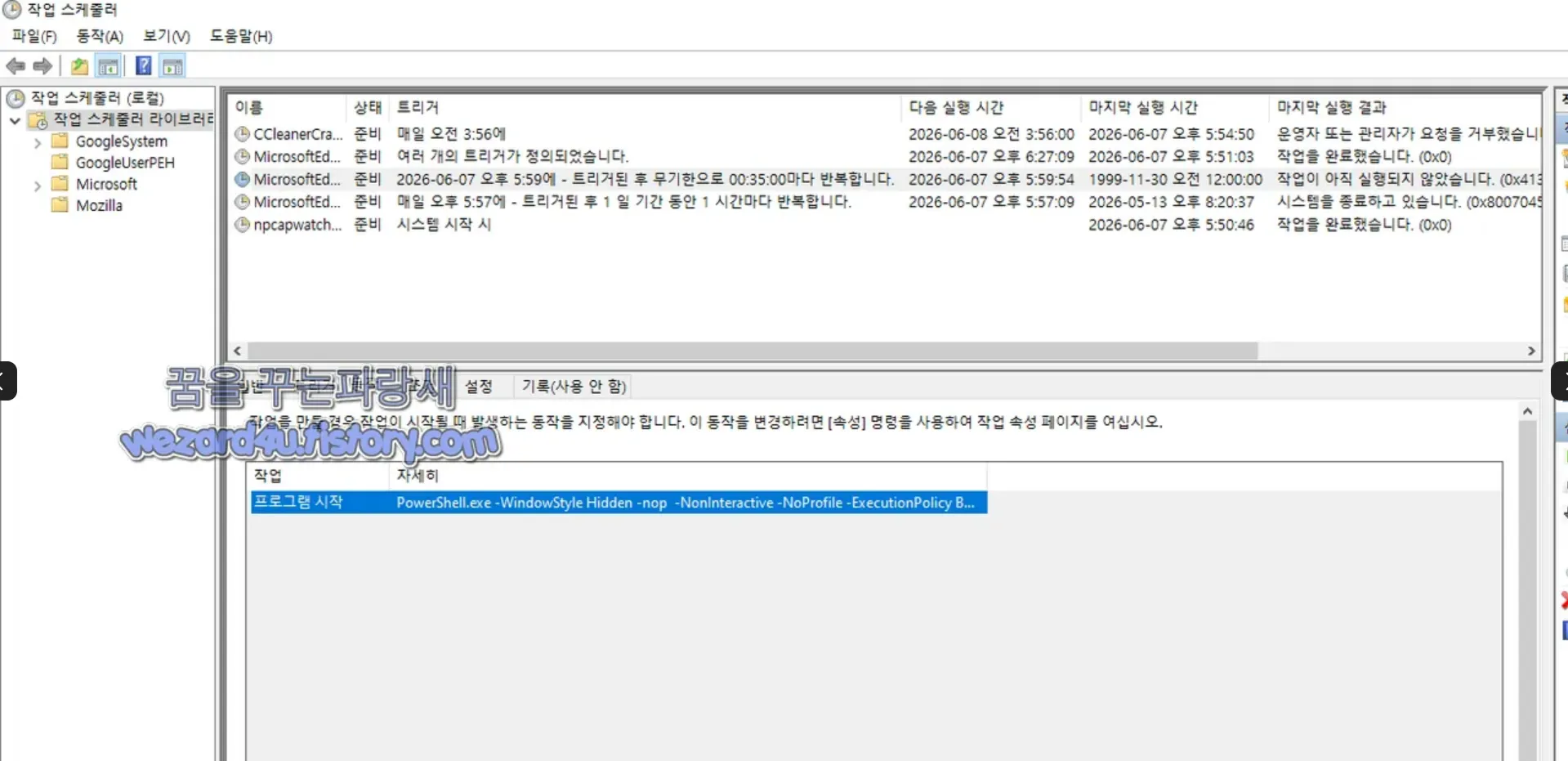Click the PowerShell.exe -WindowStyle Hidden detail text
This screenshot has width=1568, height=761.
point(685,503)
